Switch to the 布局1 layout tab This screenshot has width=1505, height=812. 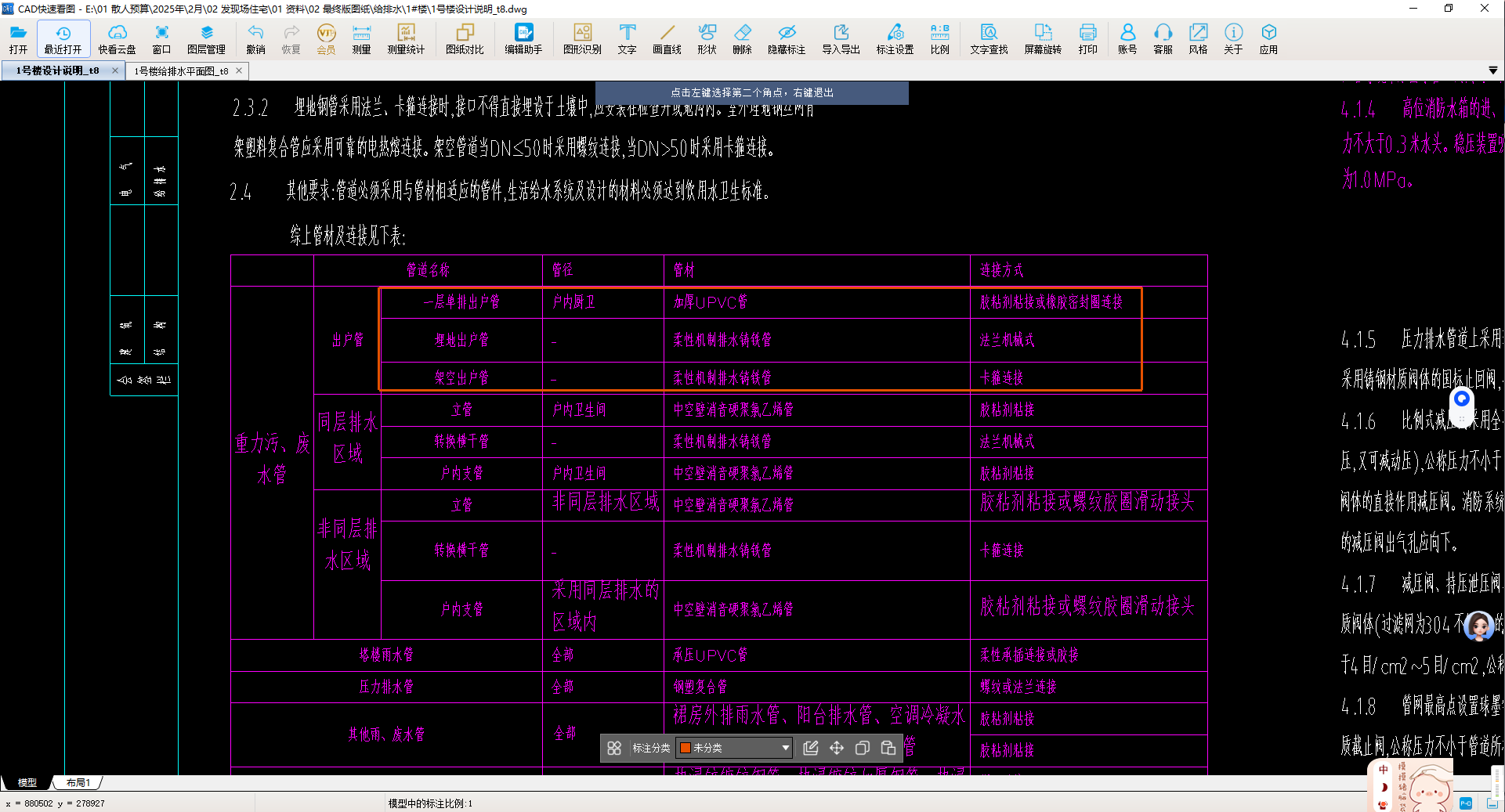coord(78,782)
